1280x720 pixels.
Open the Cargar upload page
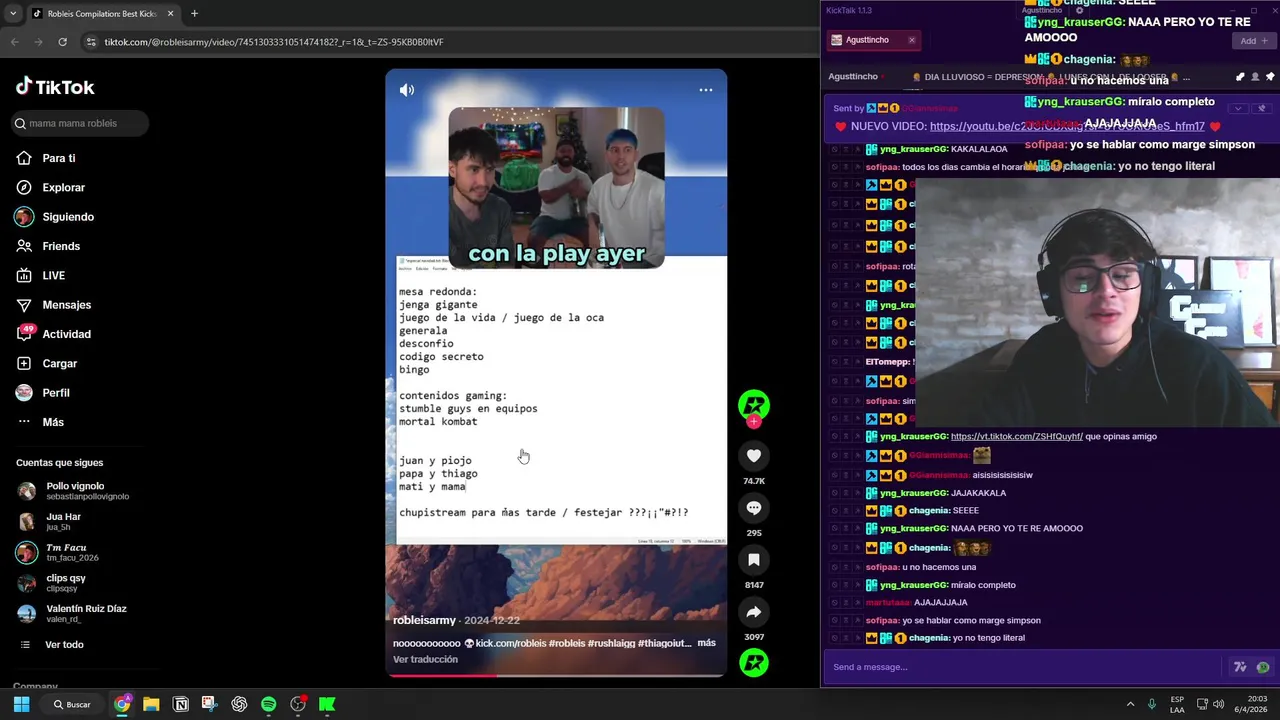46,363
